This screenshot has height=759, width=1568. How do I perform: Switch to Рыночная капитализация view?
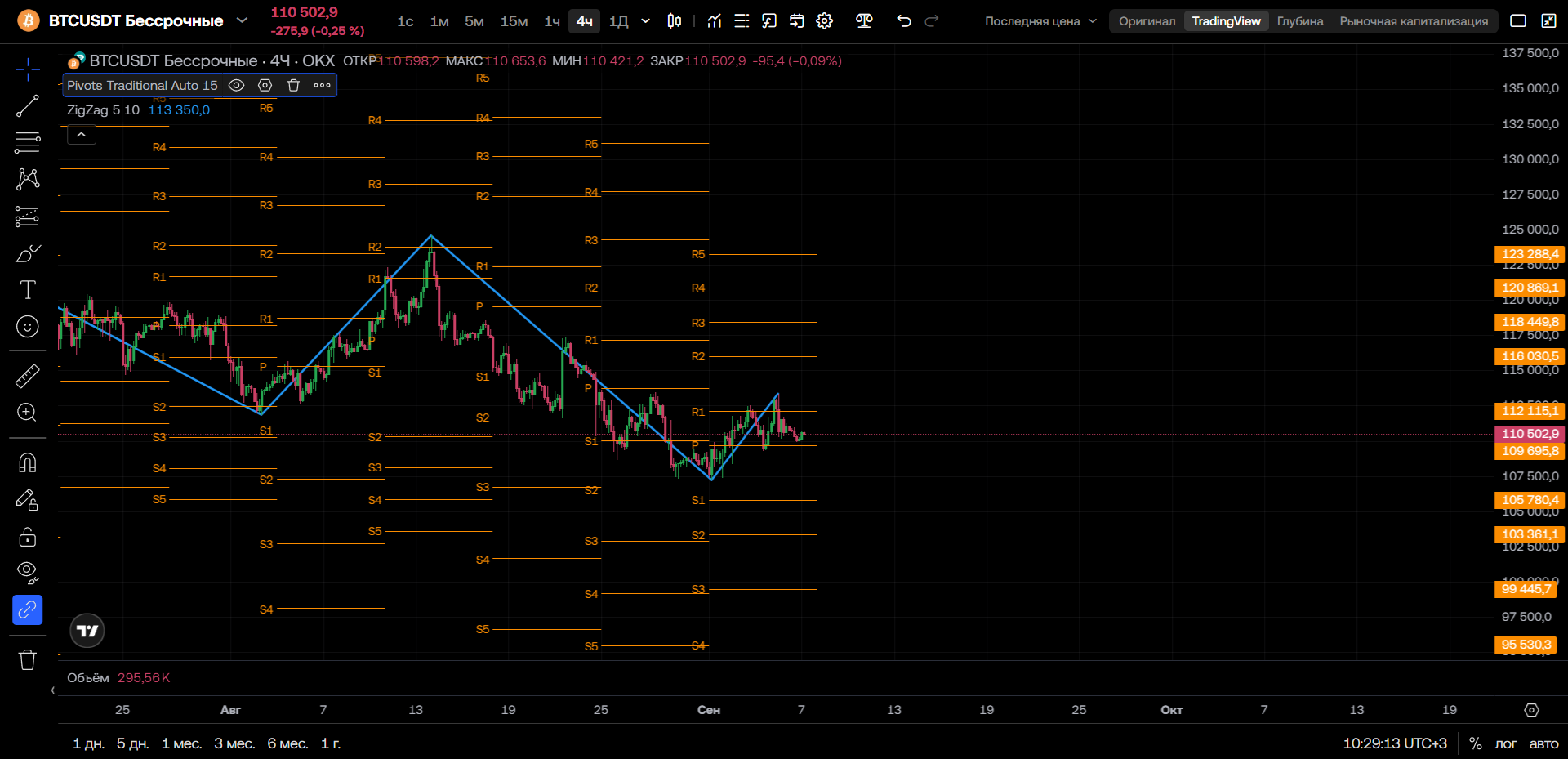(x=1414, y=21)
